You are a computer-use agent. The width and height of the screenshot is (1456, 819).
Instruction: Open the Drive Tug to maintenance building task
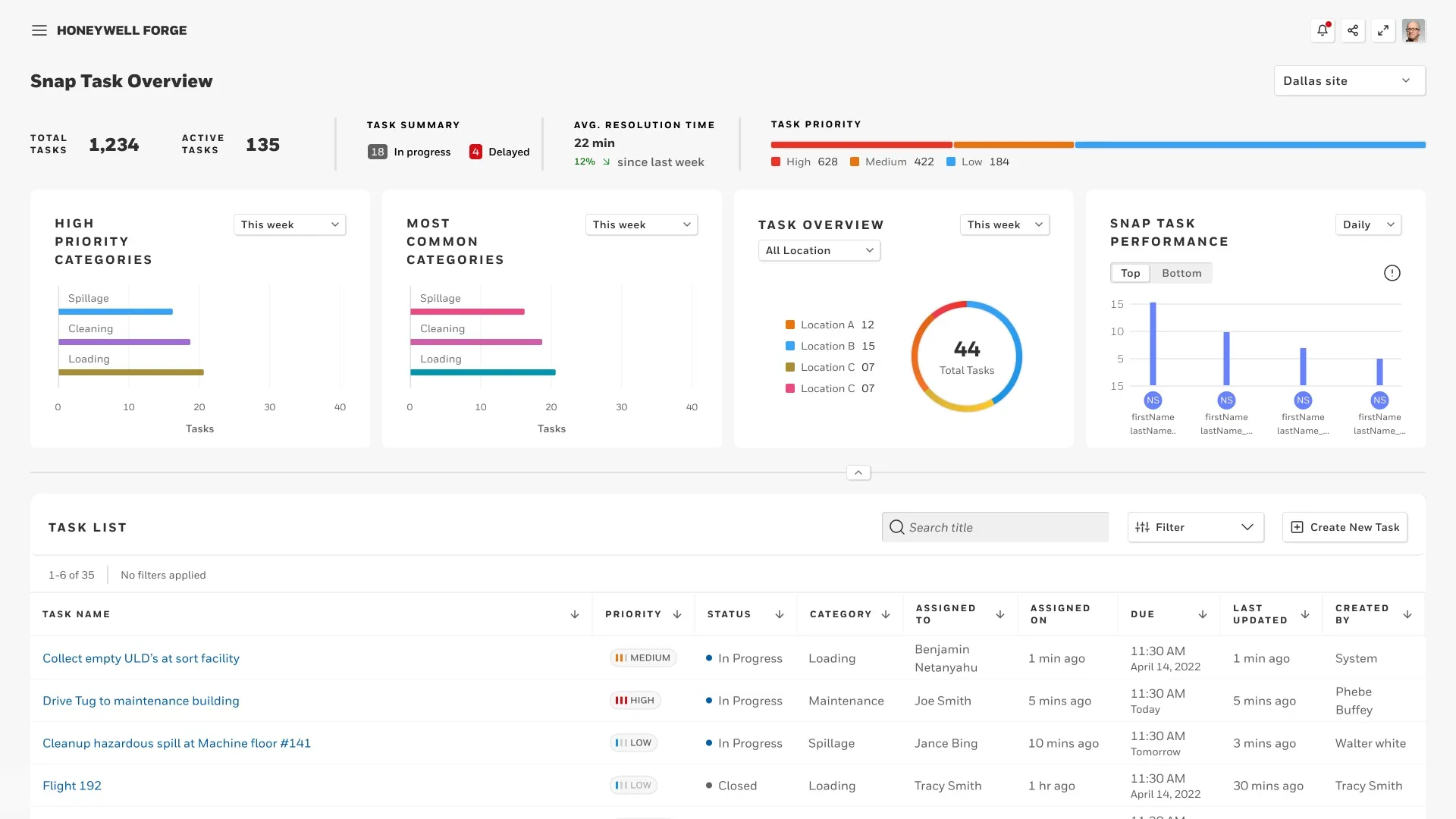click(140, 701)
